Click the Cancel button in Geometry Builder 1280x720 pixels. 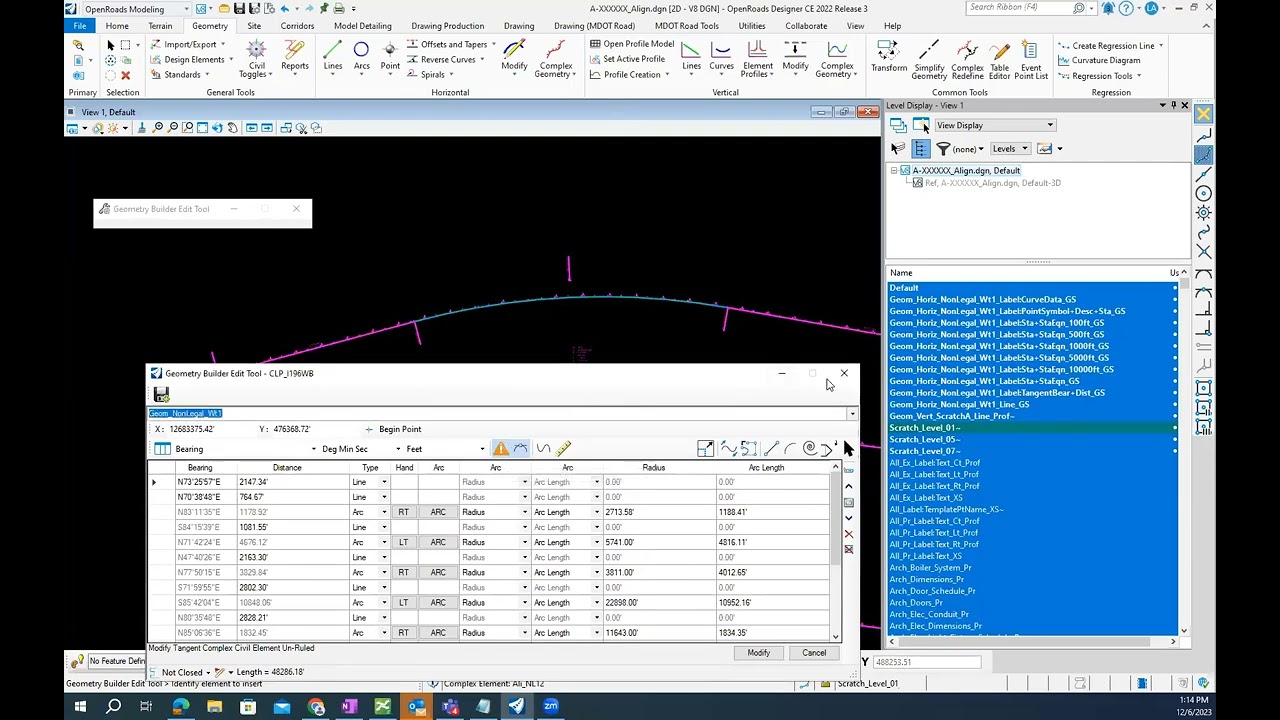(814, 653)
